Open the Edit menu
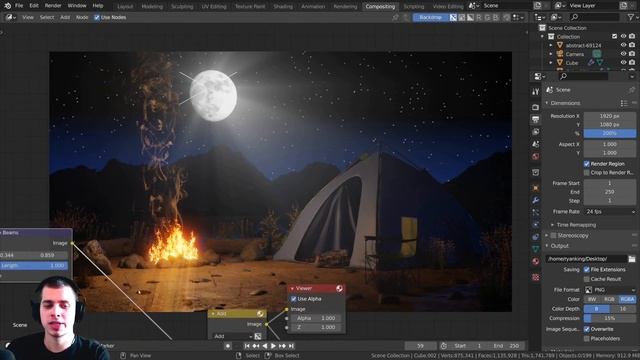This screenshot has height=360, width=640. point(34,6)
